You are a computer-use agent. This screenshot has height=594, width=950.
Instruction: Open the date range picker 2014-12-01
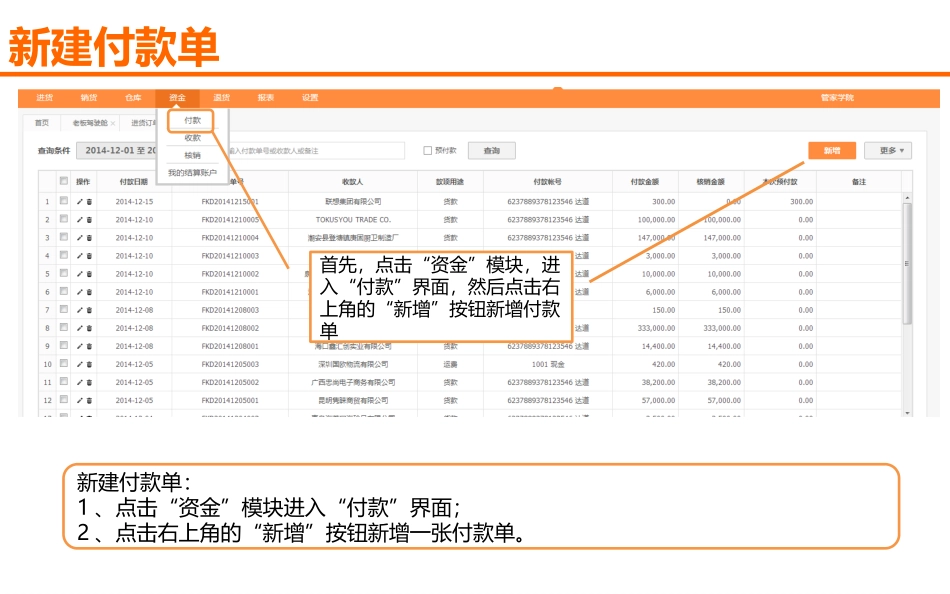pos(116,150)
